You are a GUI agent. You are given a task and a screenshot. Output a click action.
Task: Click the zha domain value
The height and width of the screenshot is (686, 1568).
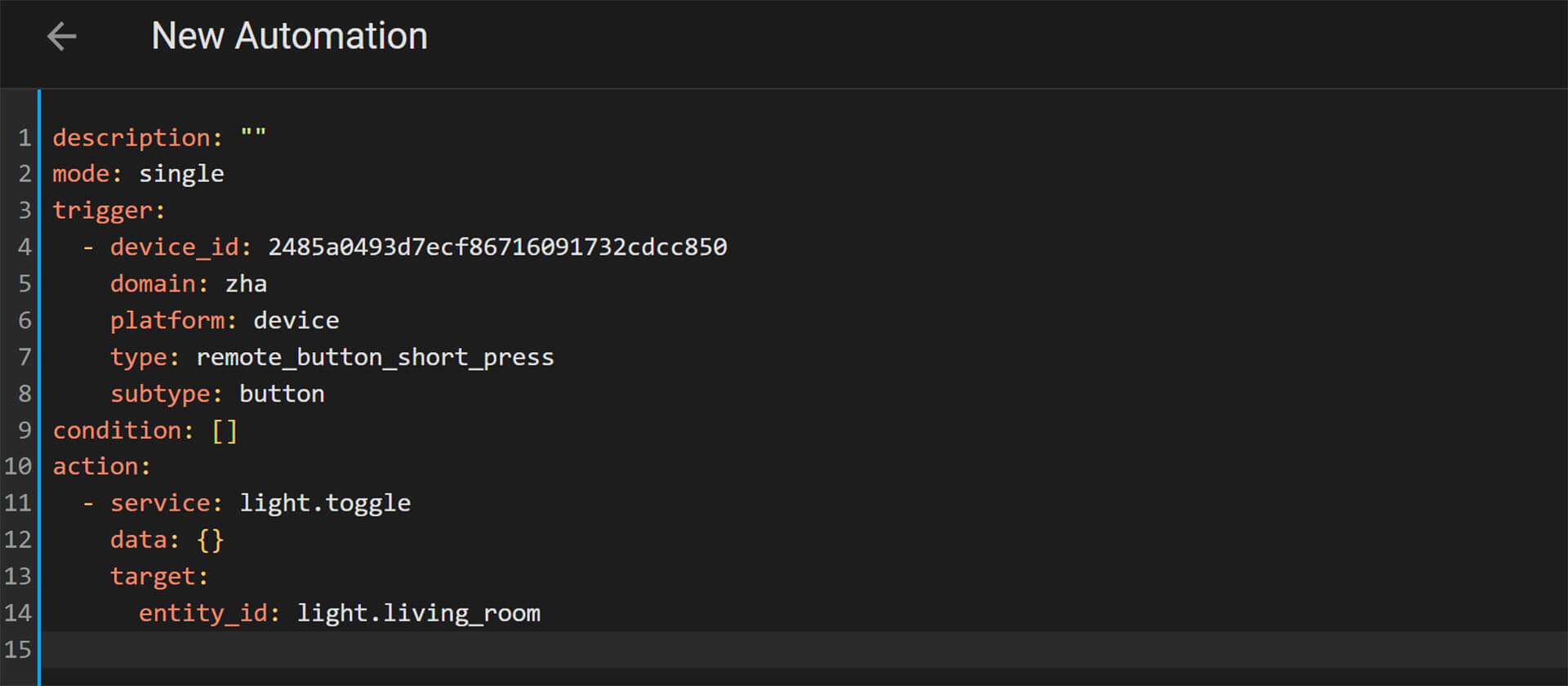(x=246, y=284)
